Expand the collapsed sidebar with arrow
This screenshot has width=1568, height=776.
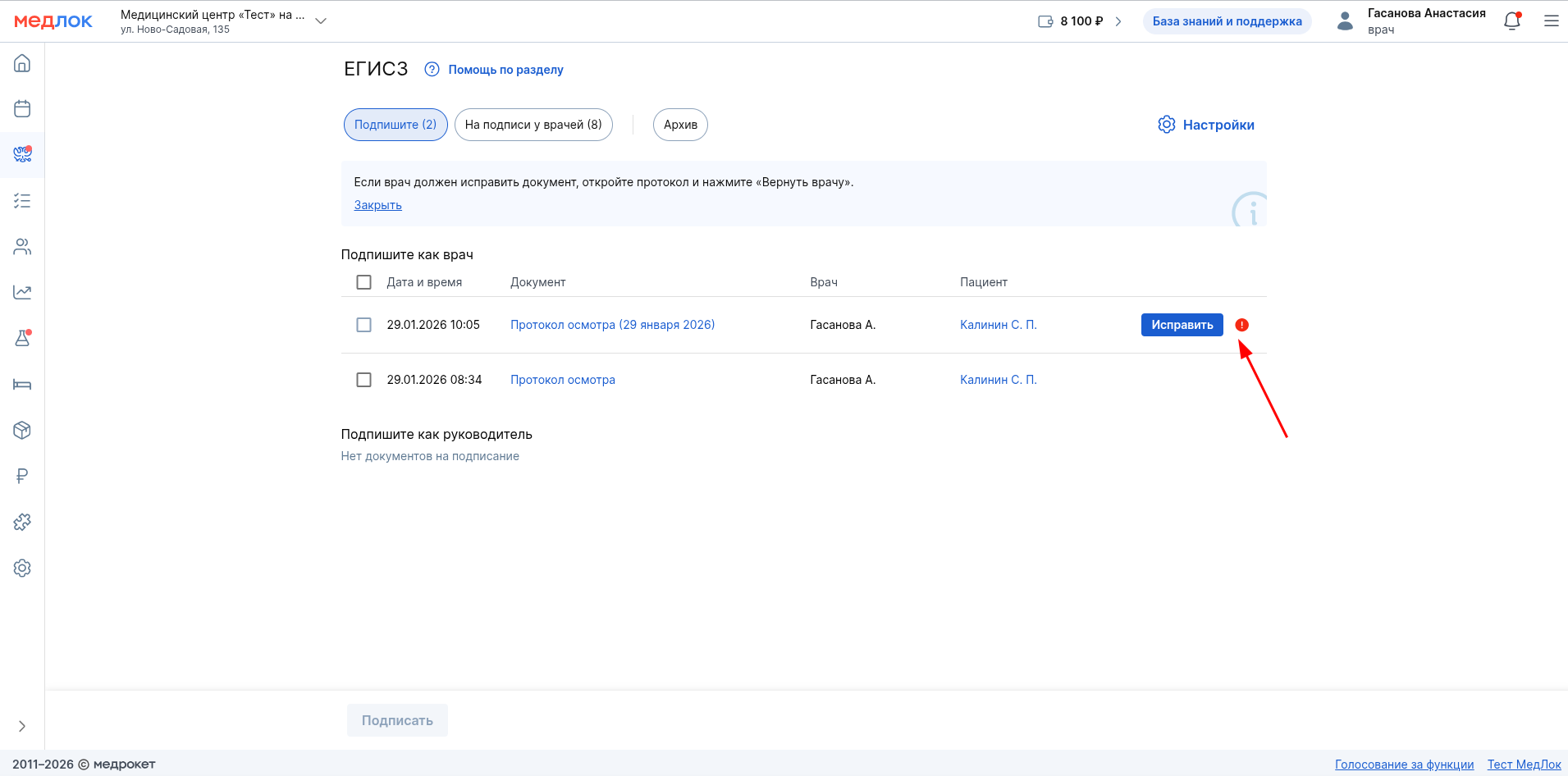point(22,726)
